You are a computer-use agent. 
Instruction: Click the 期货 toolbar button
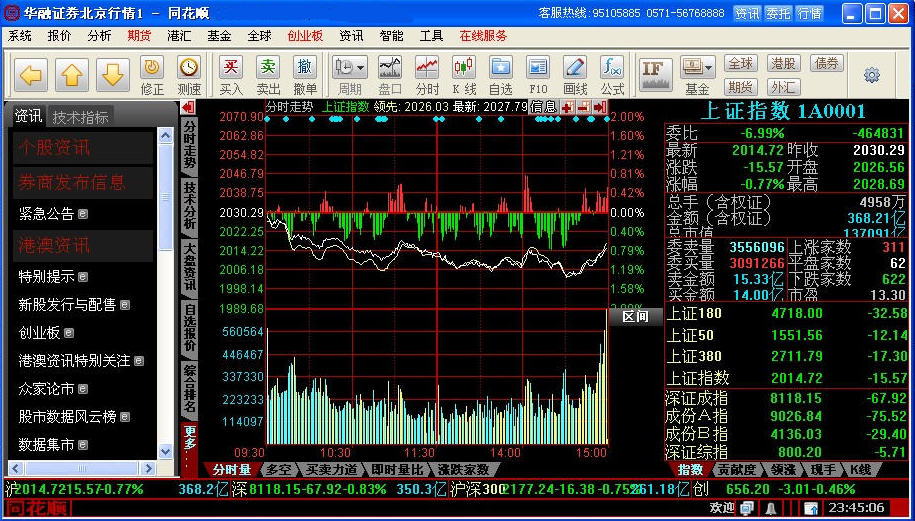coord(741,88)
